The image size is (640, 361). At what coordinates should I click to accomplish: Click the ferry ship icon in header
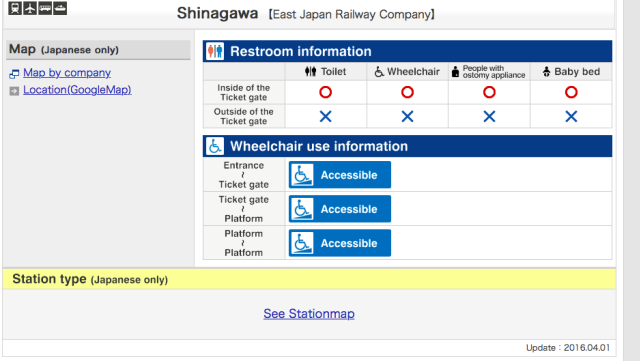coord(60,8)
